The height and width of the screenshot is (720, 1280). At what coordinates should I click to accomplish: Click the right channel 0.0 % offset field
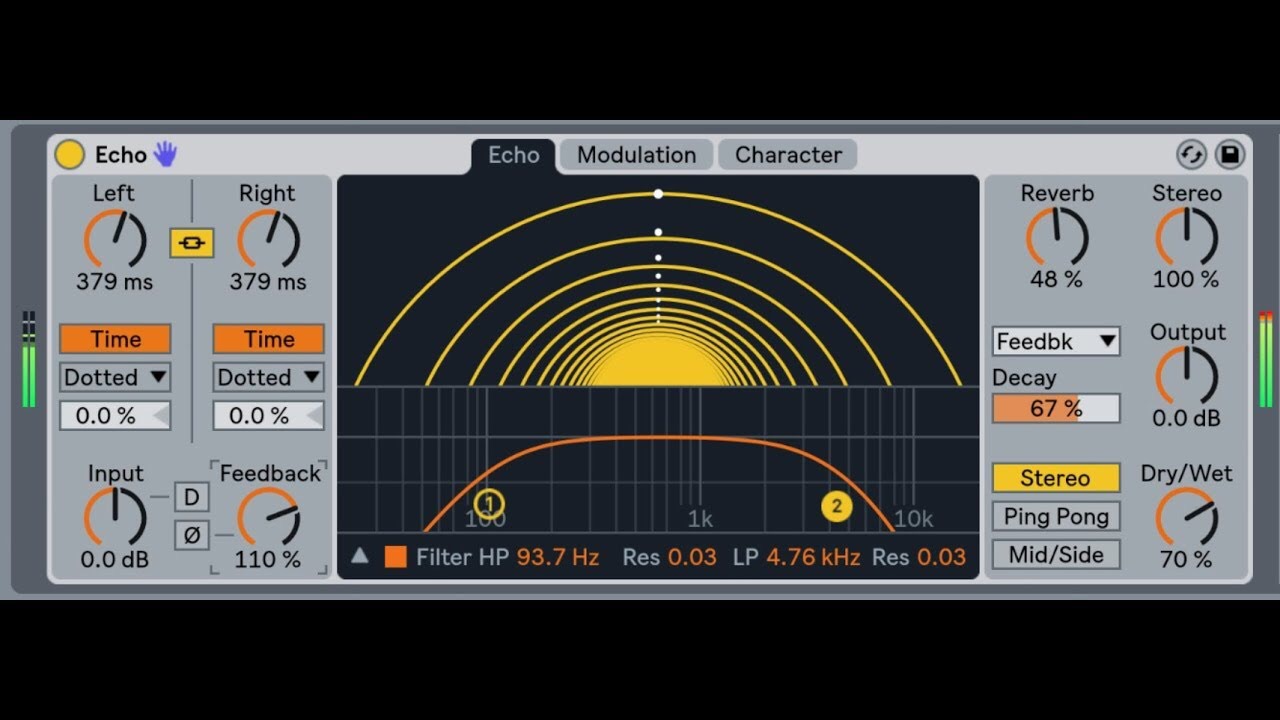coord(268,415)
